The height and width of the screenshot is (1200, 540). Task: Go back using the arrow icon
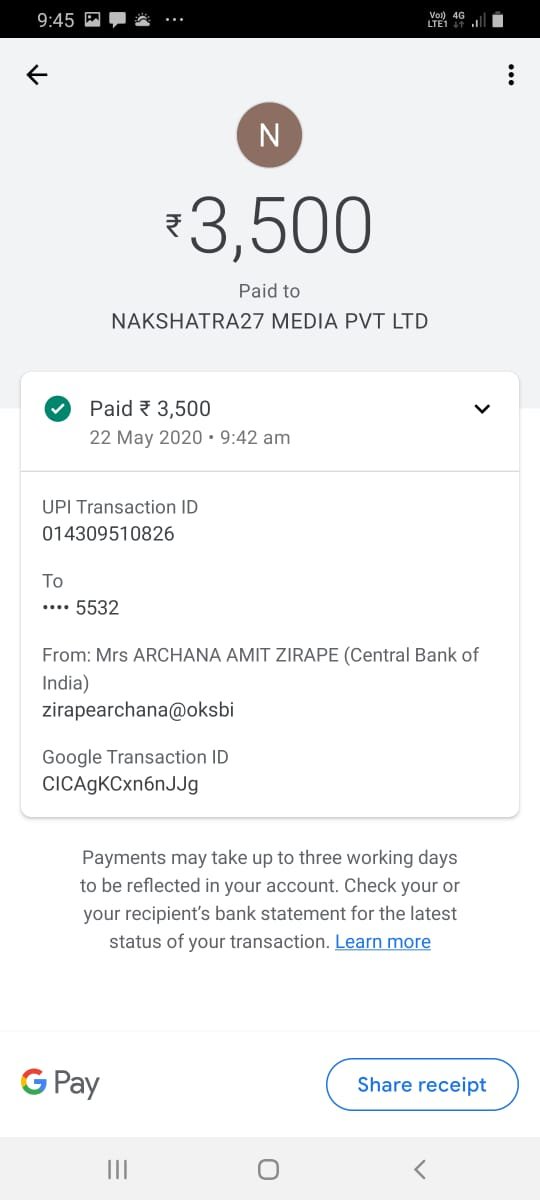(x=37, y=75)
